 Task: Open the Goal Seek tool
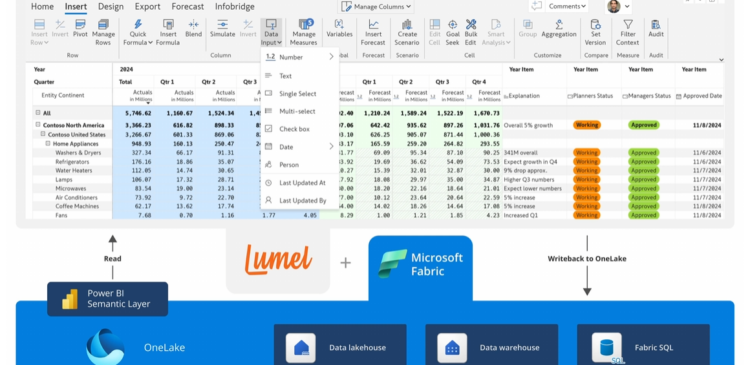coord(452,33)
